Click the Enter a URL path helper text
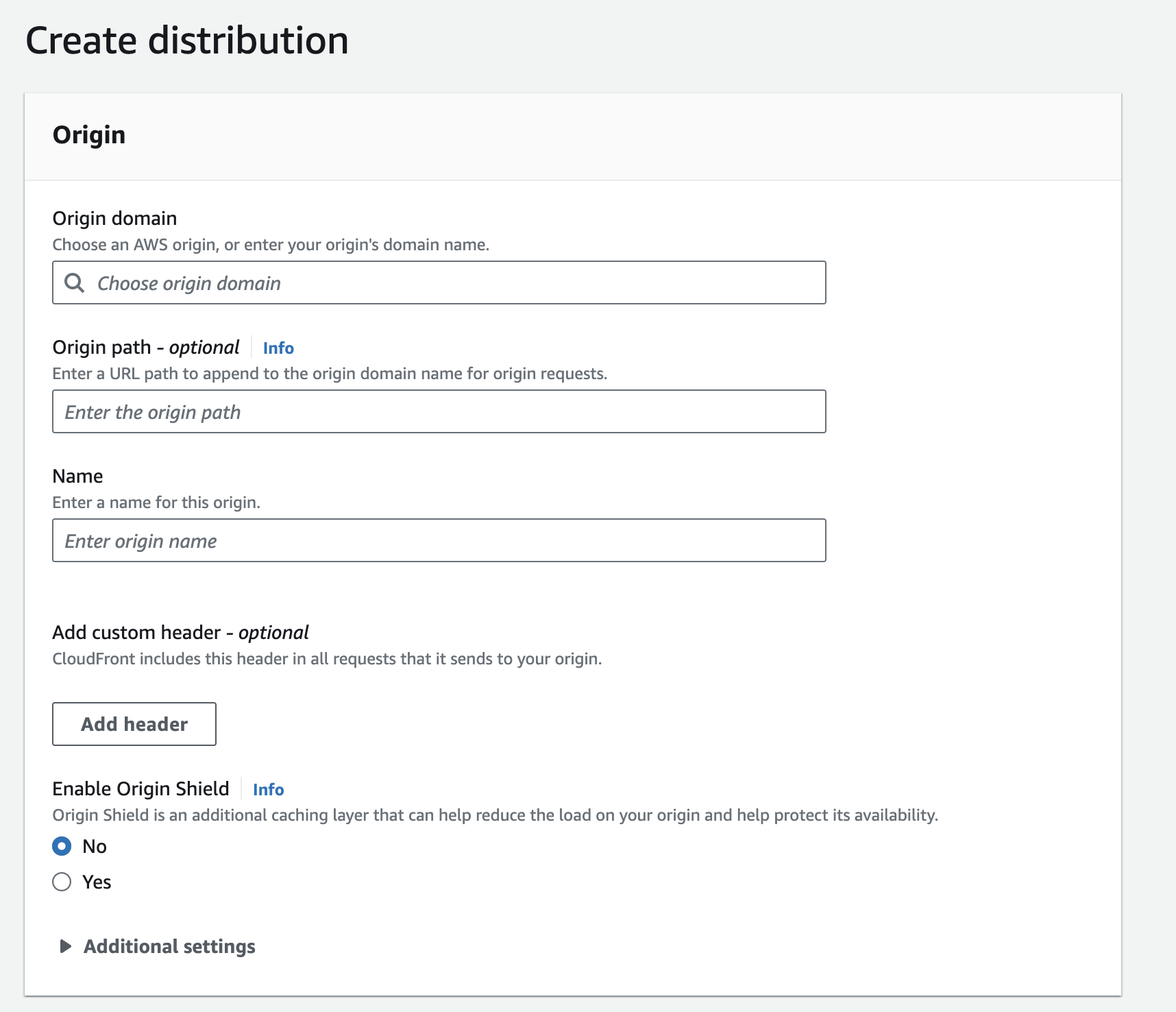The height and width of the screenshot is (1012, 1176). [330, 374]
